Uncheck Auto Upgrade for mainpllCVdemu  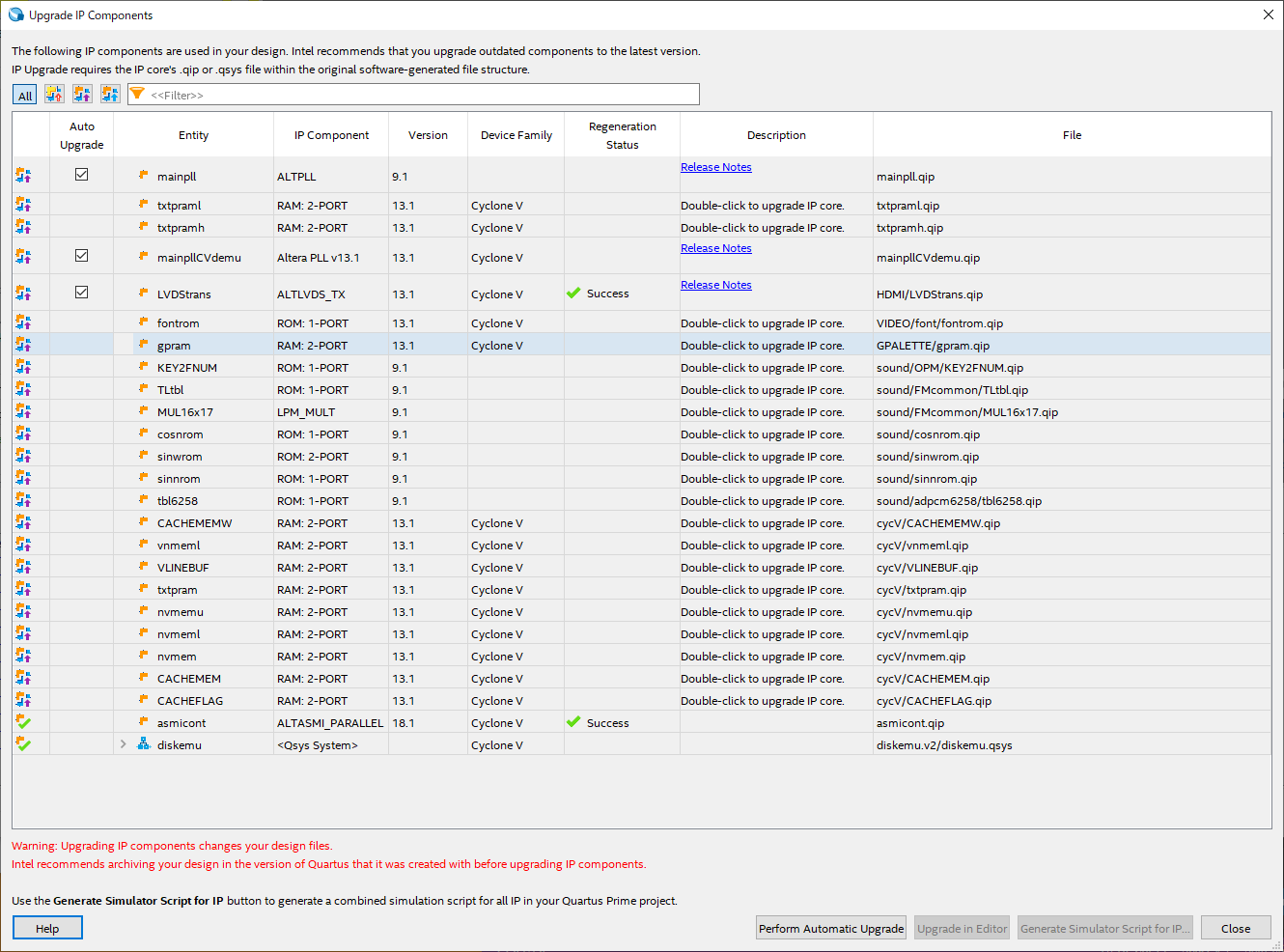(82, 256)
